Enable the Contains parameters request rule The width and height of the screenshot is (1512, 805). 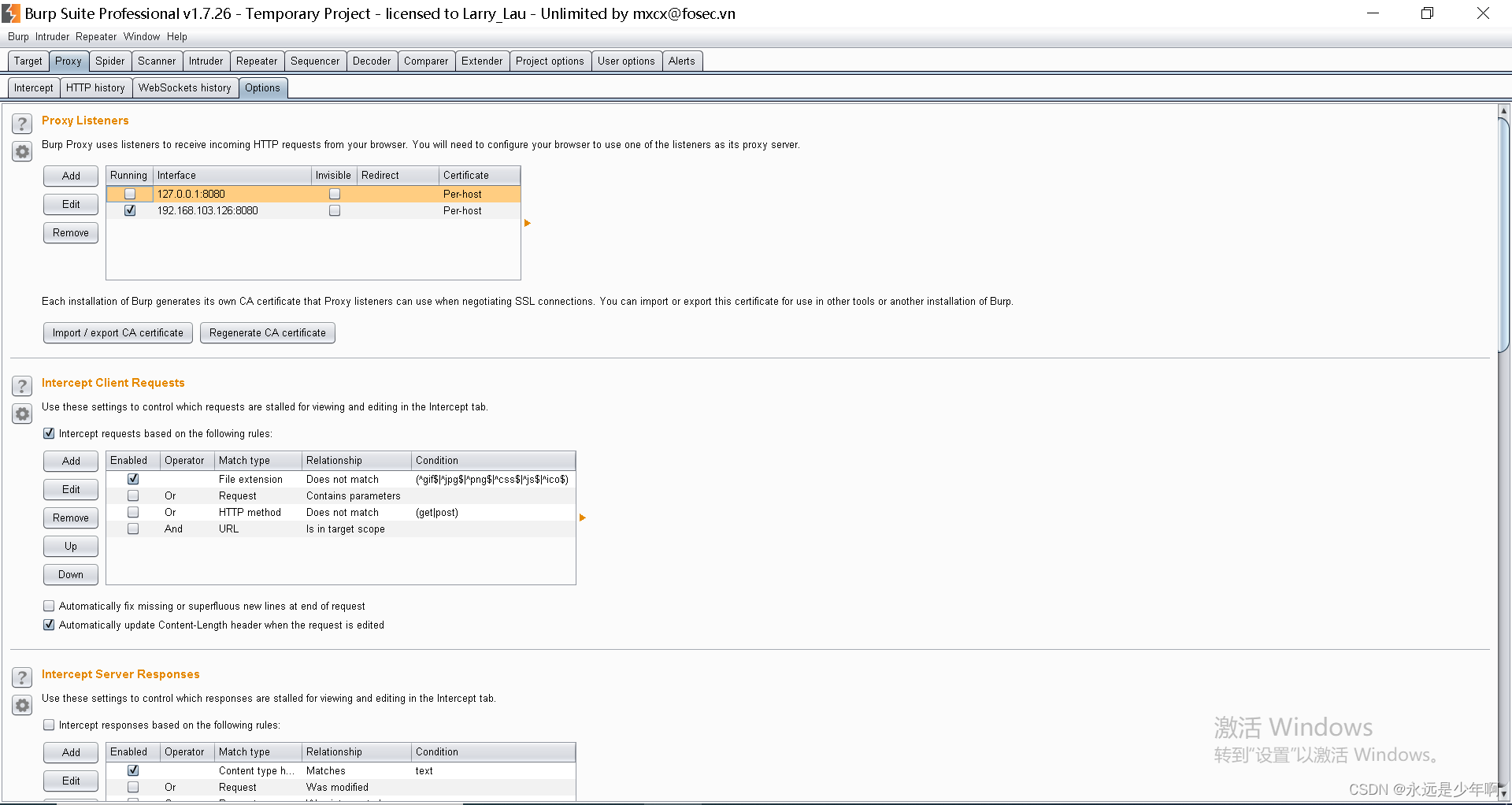[x=133, y=495]
